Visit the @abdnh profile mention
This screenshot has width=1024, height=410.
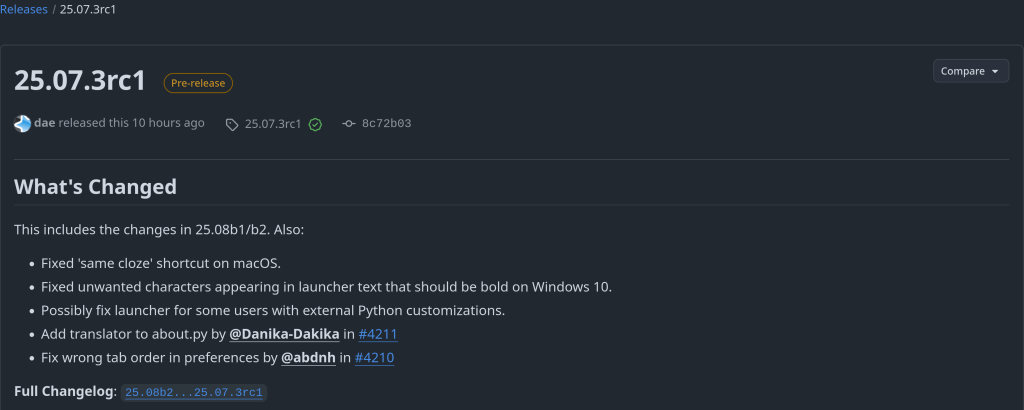point(308,357)
